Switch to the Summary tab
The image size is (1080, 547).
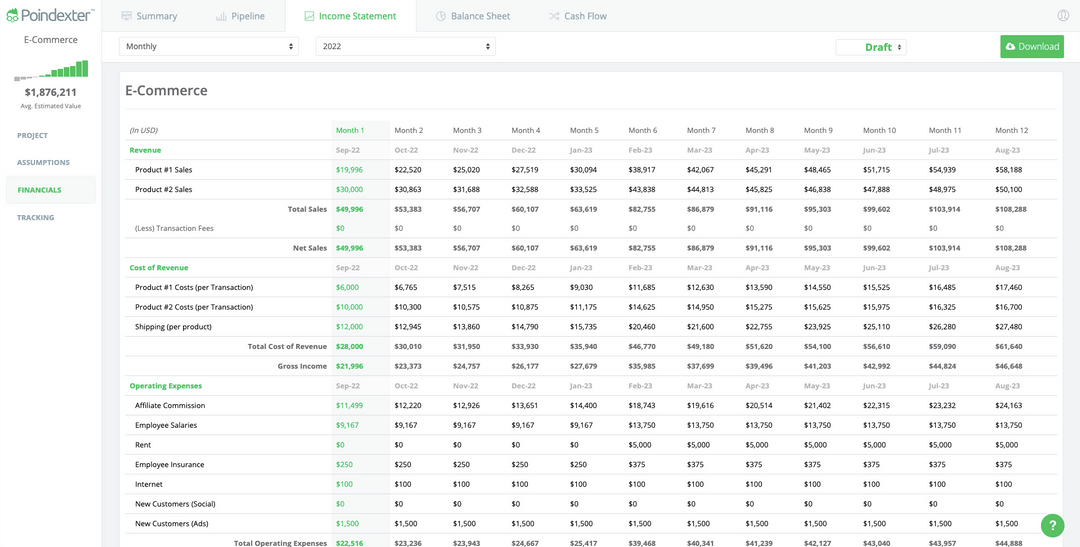click(x=149, y=16)
